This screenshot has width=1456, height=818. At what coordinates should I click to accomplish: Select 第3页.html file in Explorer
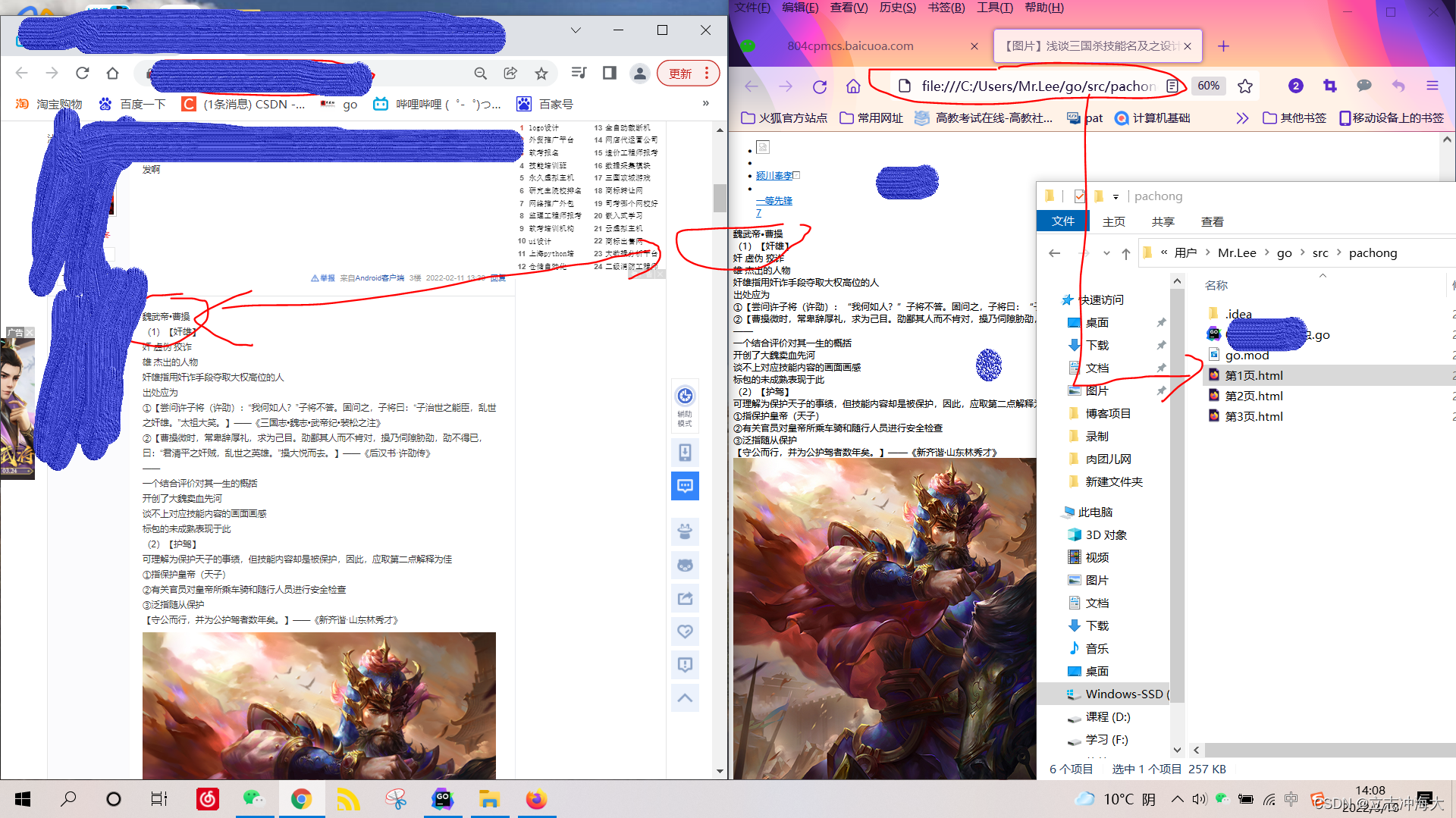[x=1254, y=416]
